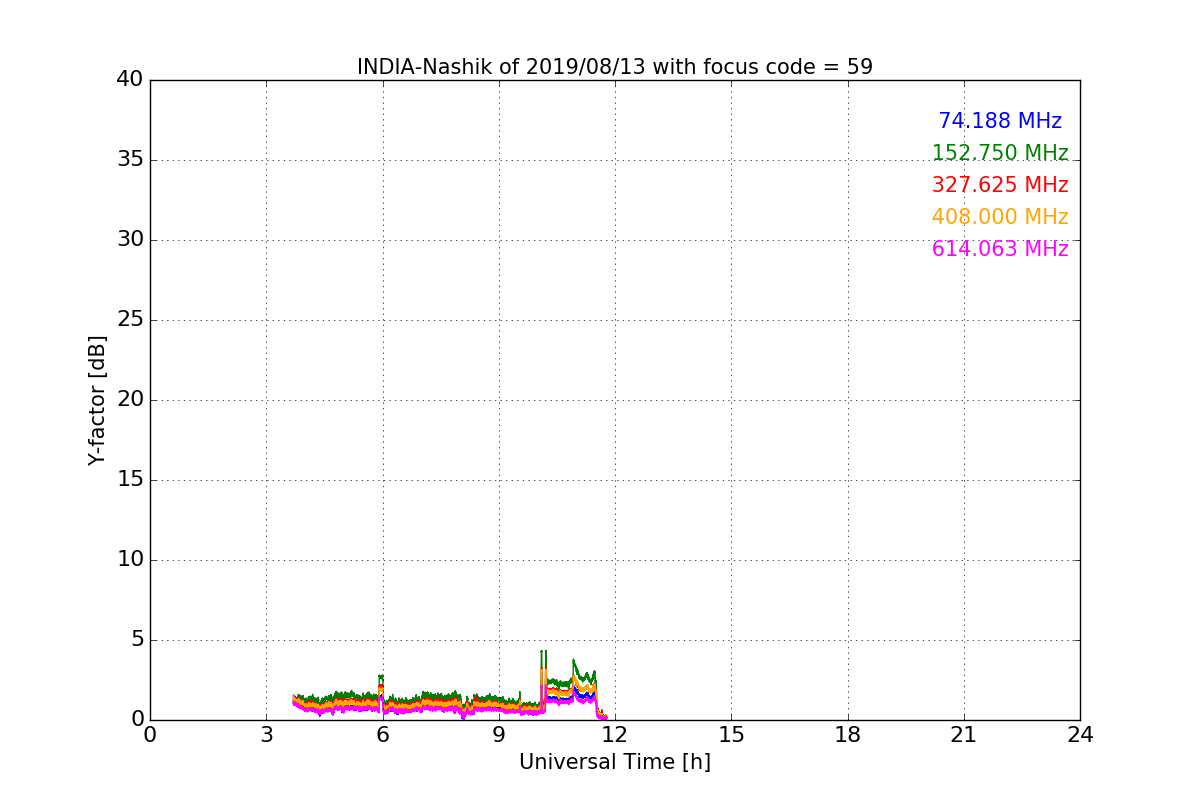Click y-axis tick label 20
Viewport: 1200px width, 800px height.
pos(130,400)
